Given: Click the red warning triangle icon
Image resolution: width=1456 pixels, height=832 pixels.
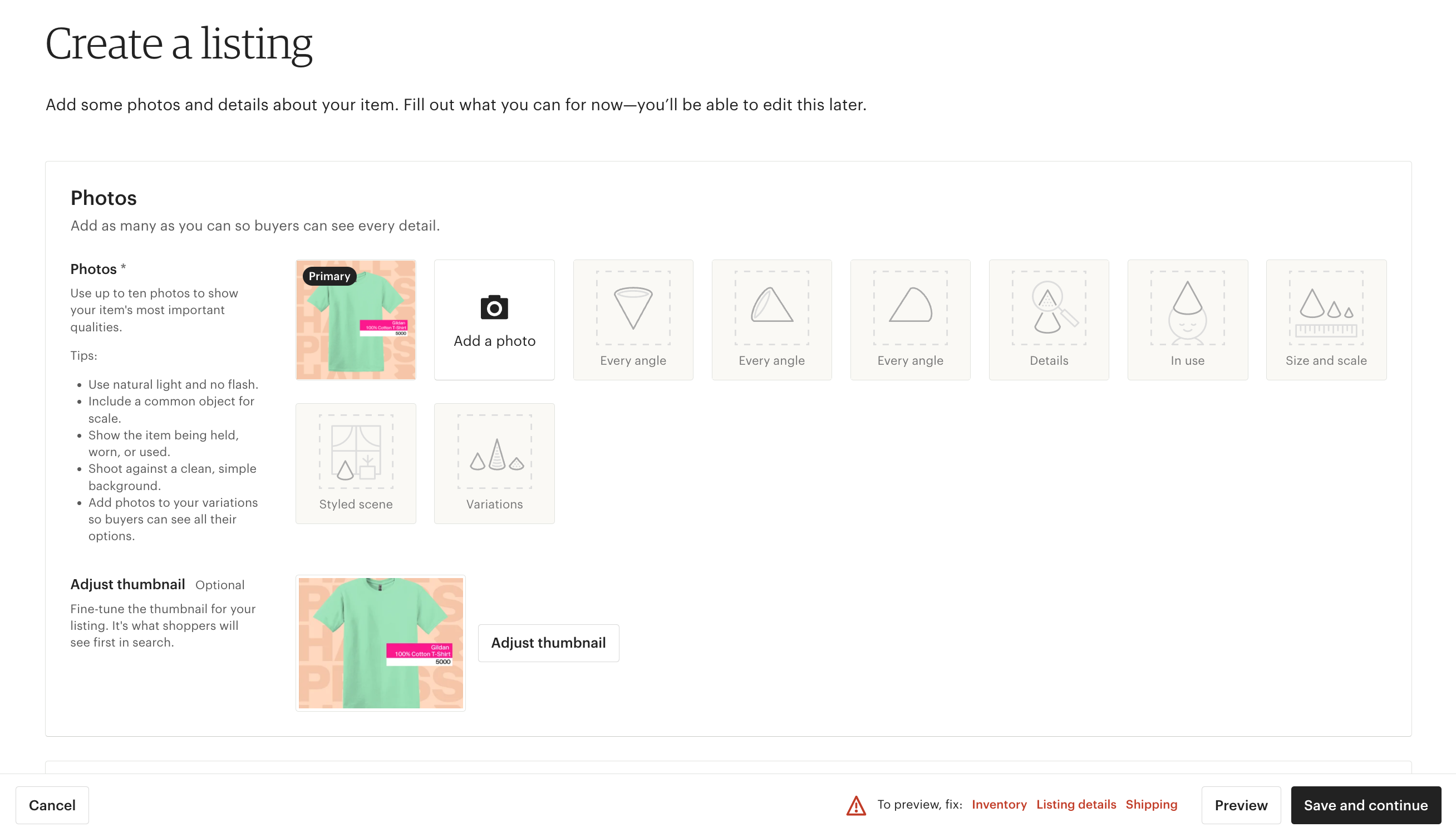Looking at the screenshot, I should click(x=855, y=805).
